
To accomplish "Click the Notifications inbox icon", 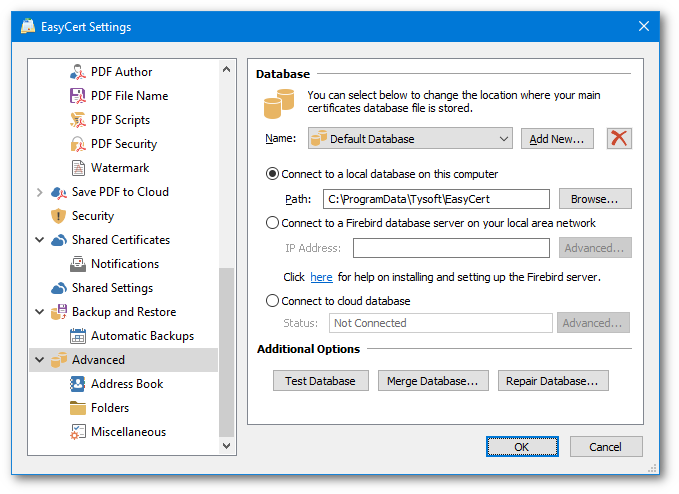I will (78, 264).
